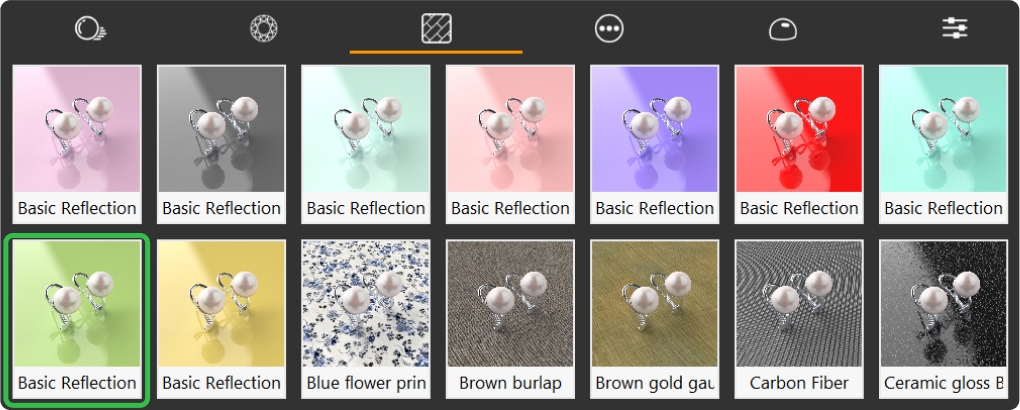The height and width of the screenshot is (410, 1020).
Task: Choose the gray Basic Reflection thumbnail
Action: (221, 144)
